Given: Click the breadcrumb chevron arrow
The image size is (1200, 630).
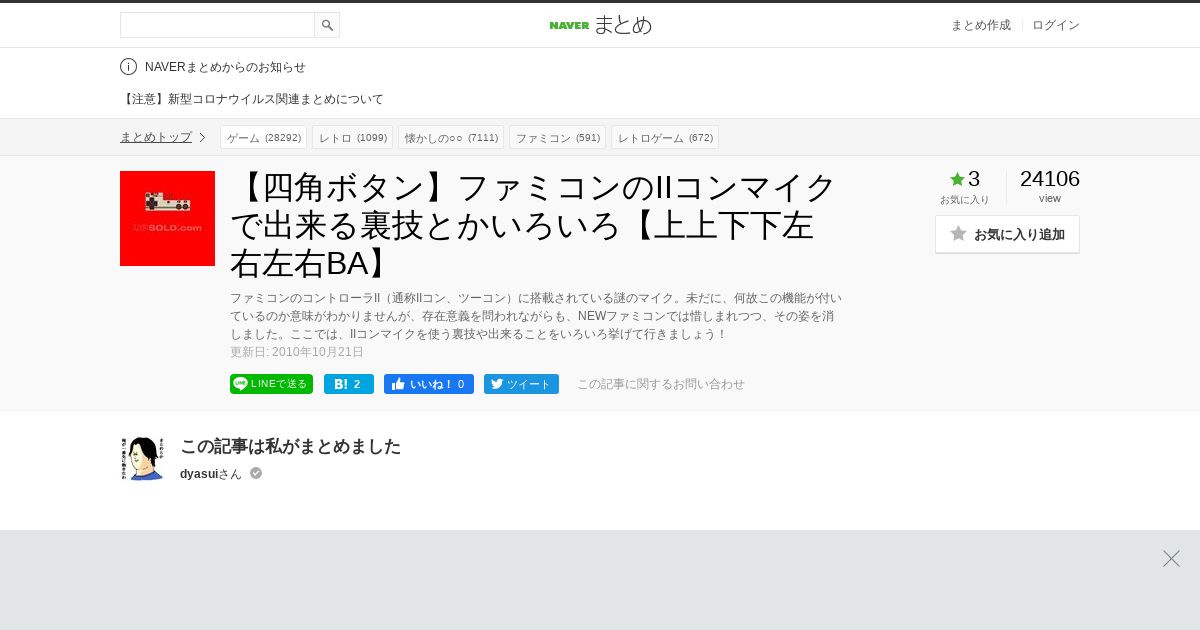Looking at the screenshot, I should pyautogui.click(x=202, y=137).
